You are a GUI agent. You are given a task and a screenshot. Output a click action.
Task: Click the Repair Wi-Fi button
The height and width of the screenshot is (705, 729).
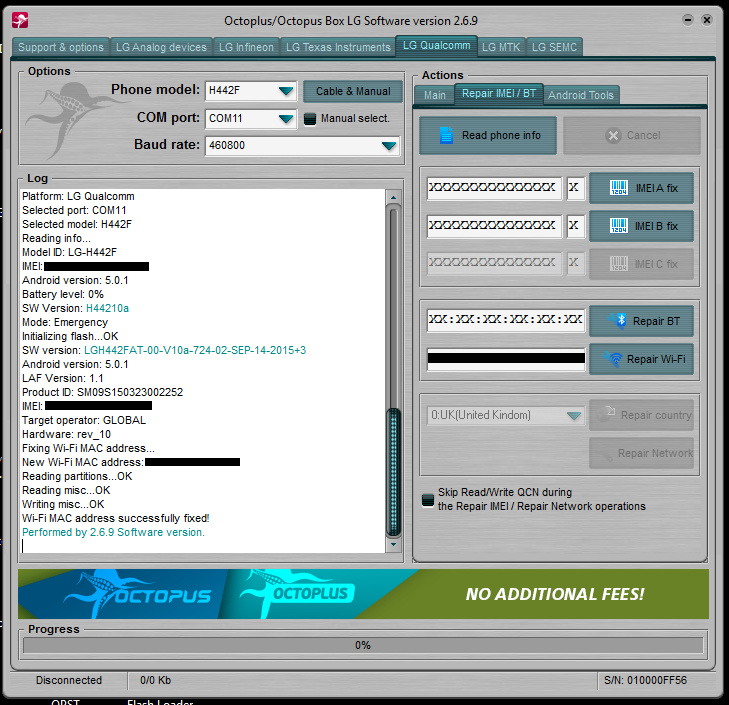coord(641,359)
